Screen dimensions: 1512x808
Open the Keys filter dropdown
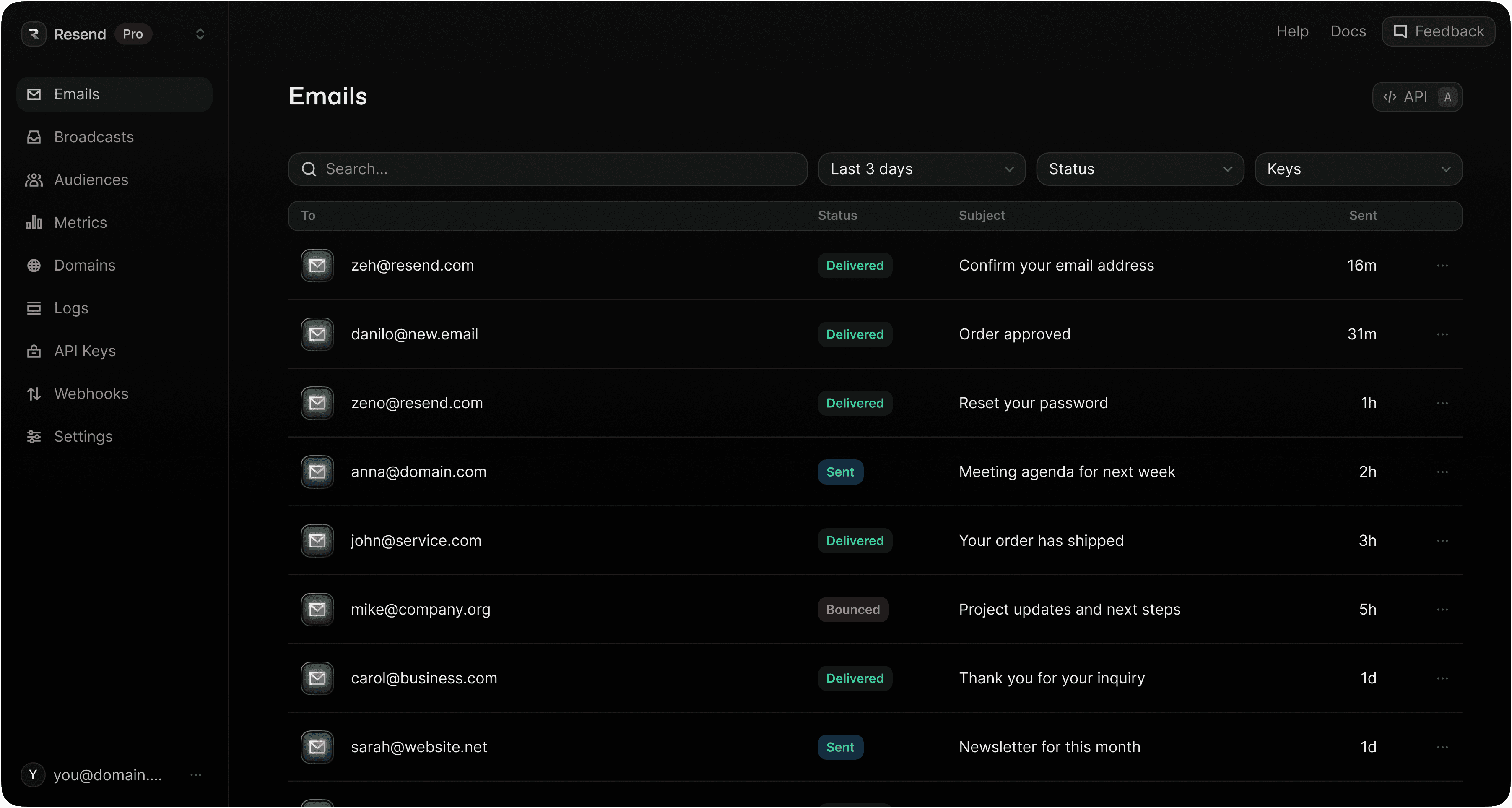pos(1358,169)
